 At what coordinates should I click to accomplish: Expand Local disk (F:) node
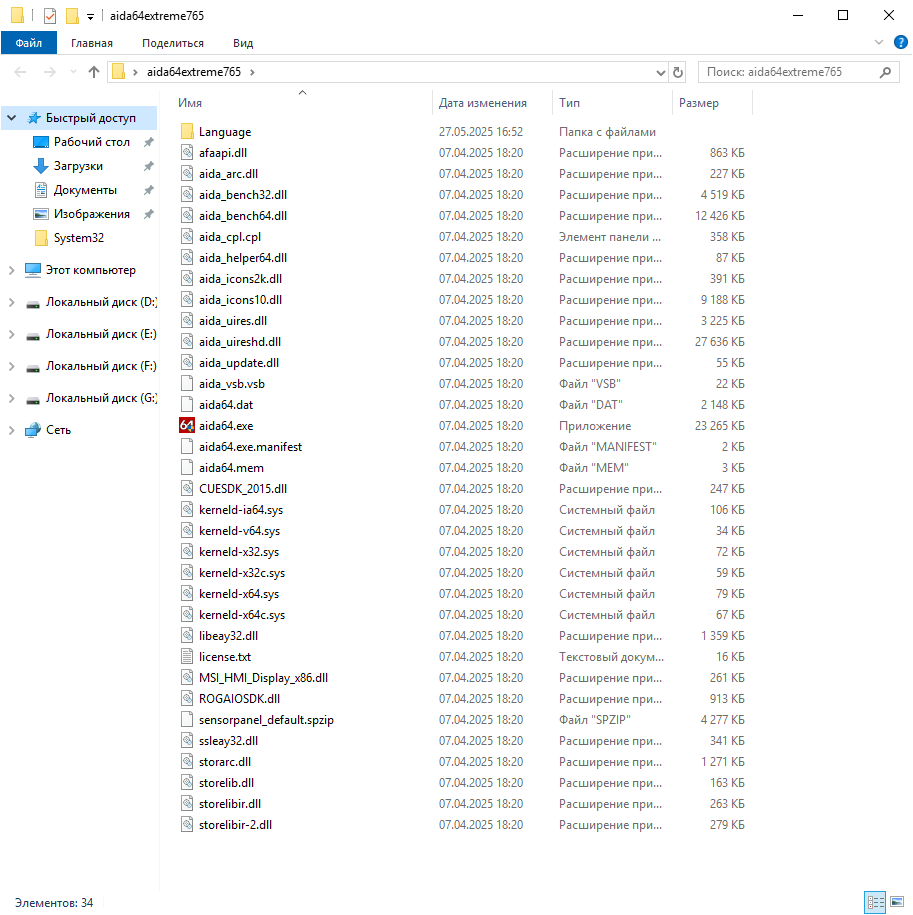coord(11,366)
